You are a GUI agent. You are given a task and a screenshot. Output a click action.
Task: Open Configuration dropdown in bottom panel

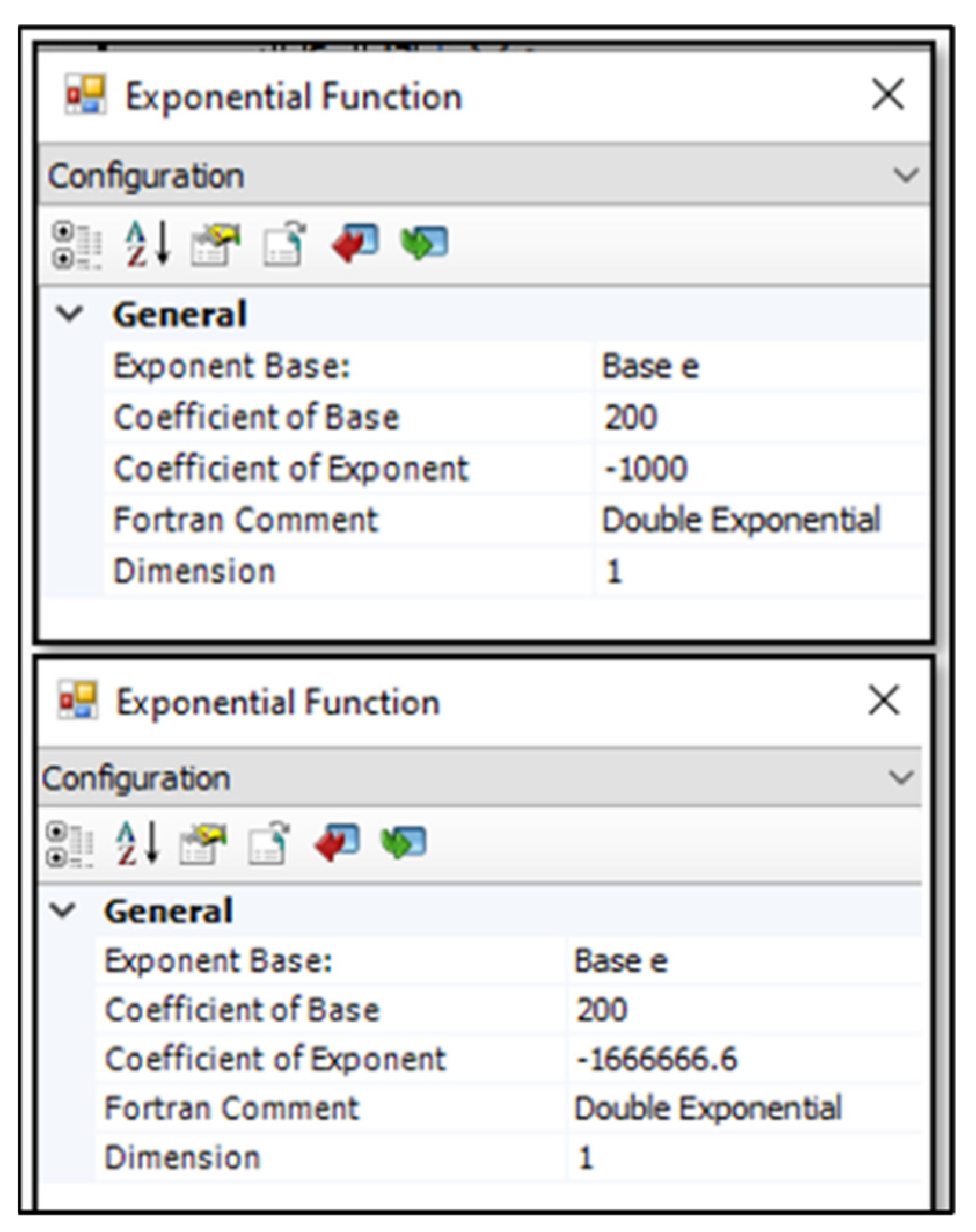[x=901, y=777]
